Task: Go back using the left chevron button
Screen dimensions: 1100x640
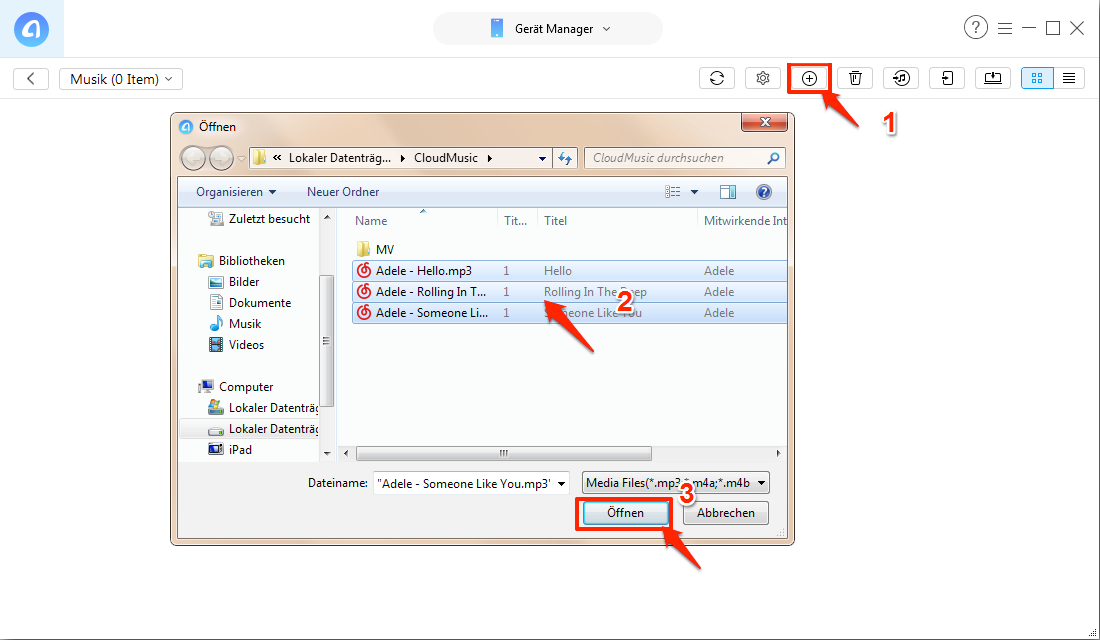Action: [x=31, y=79]
